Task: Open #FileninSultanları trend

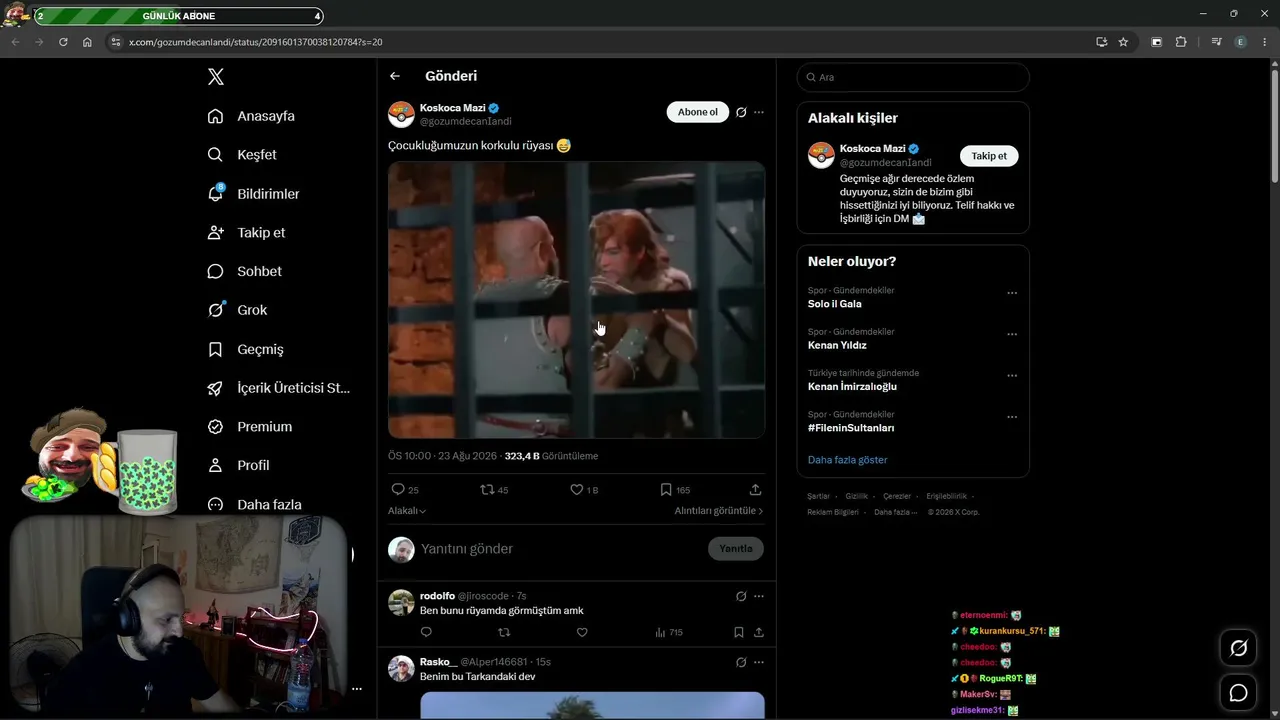Action: pos(851,428)
